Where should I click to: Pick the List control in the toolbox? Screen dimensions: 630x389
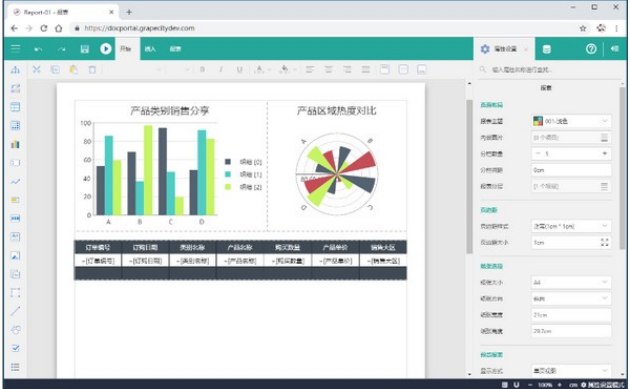(x=15, y=366)
